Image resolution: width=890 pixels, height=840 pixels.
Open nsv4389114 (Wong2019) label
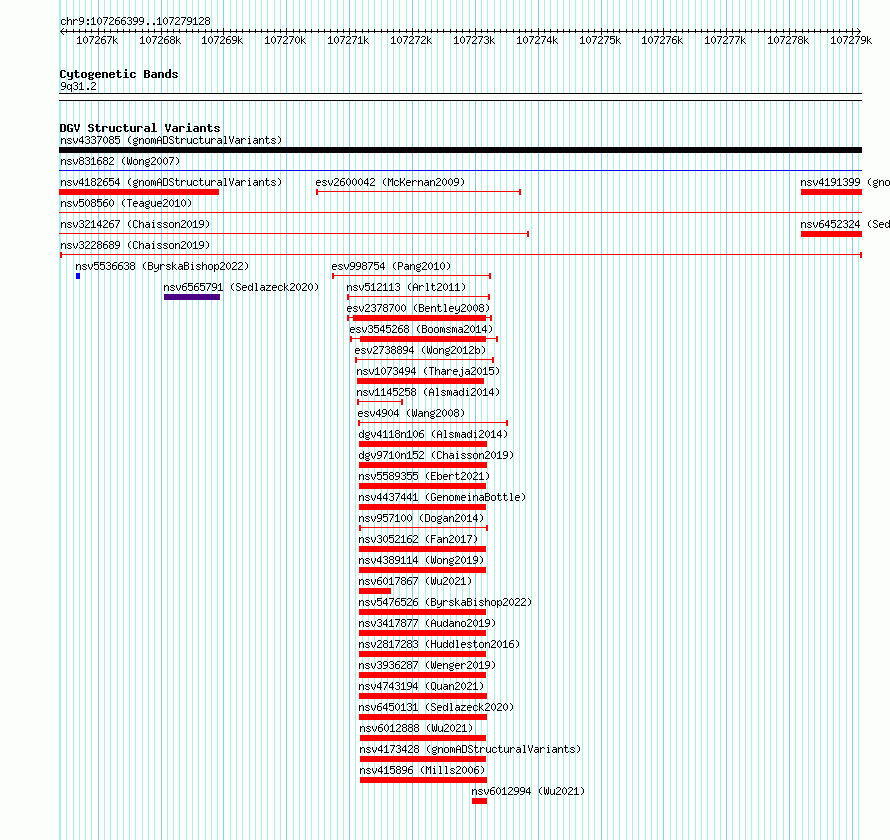(x=421, y=560)
